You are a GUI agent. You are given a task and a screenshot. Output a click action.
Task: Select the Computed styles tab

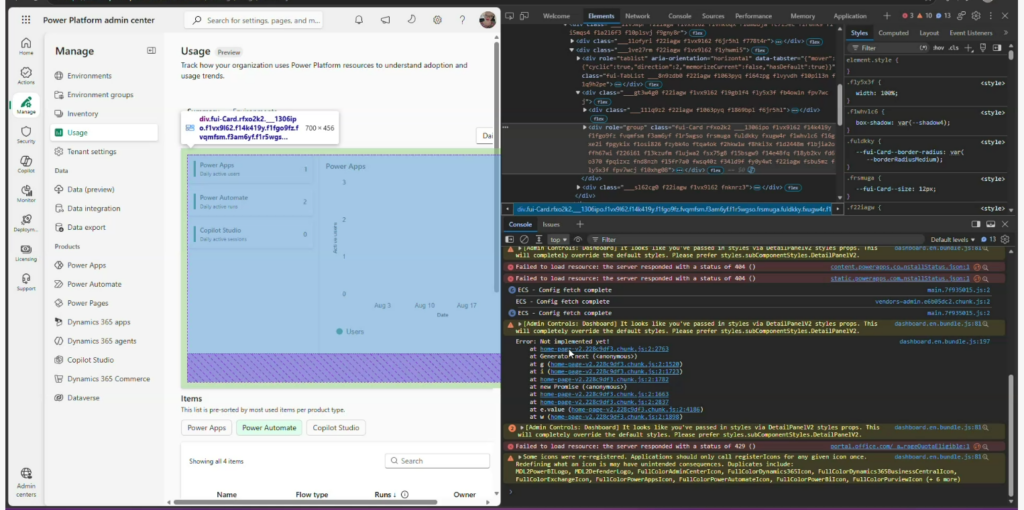(893, 33)
